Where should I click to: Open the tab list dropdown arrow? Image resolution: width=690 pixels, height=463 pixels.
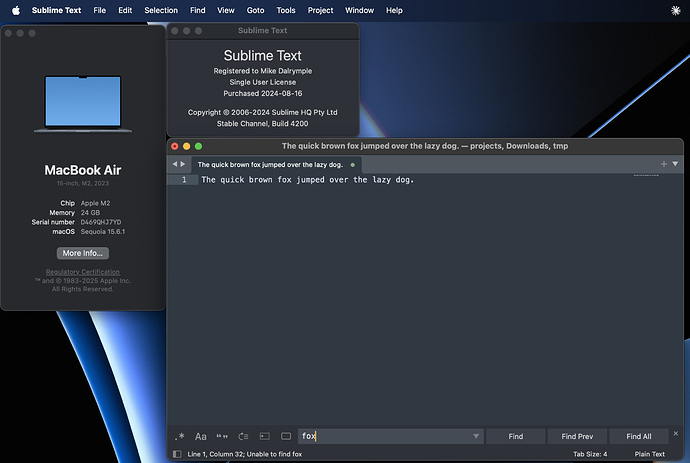coord(675,163)
